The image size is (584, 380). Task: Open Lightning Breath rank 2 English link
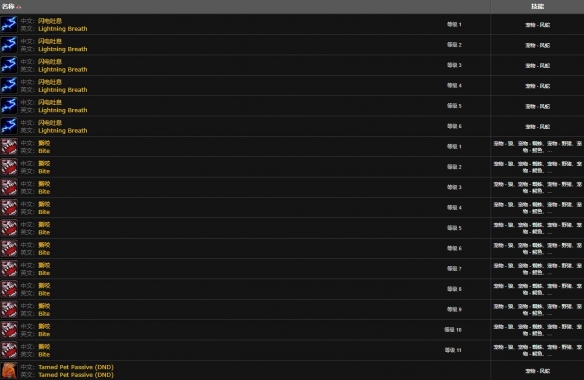(x=63, y=49)
